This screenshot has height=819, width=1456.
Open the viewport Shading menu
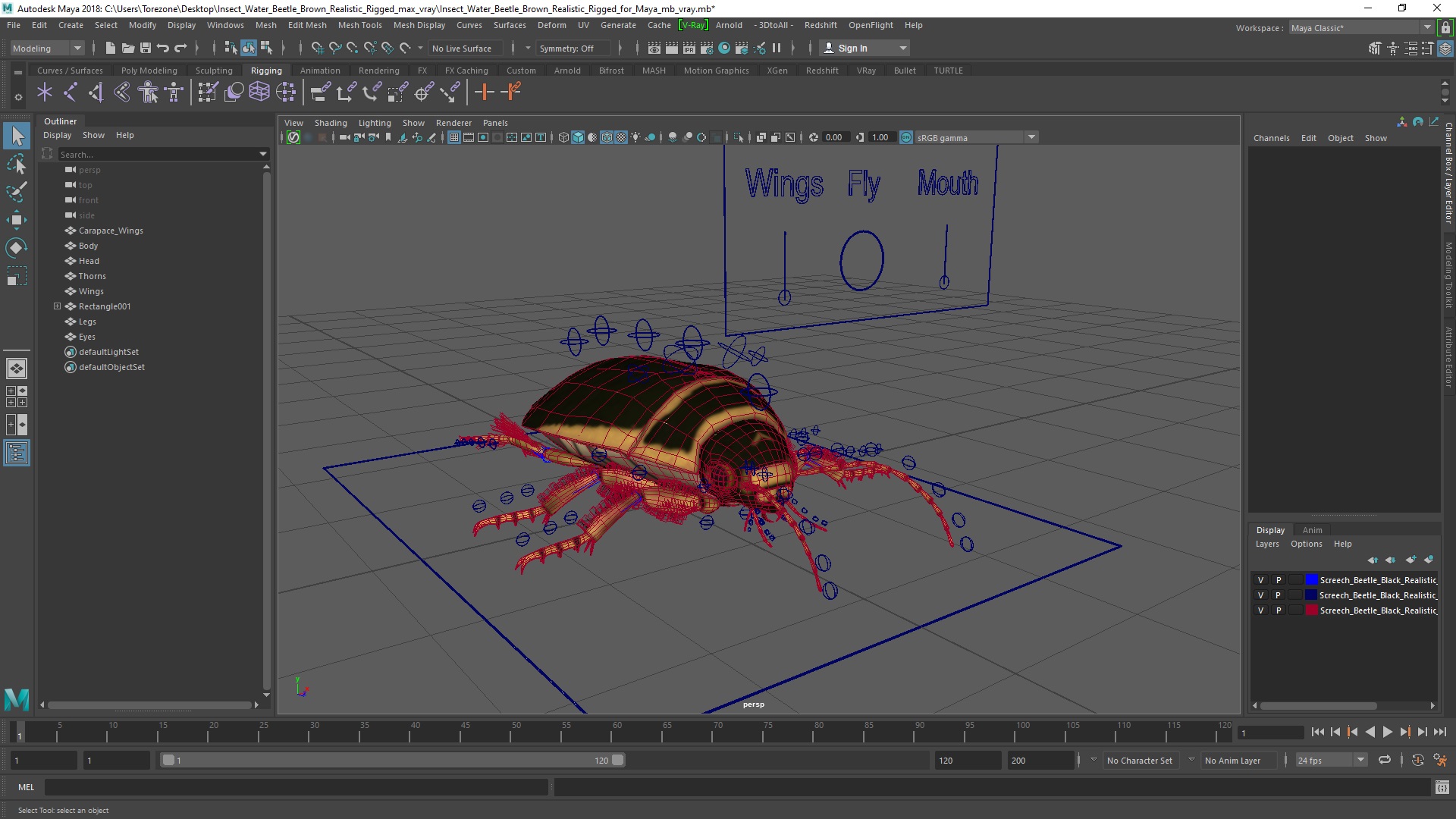331,123
